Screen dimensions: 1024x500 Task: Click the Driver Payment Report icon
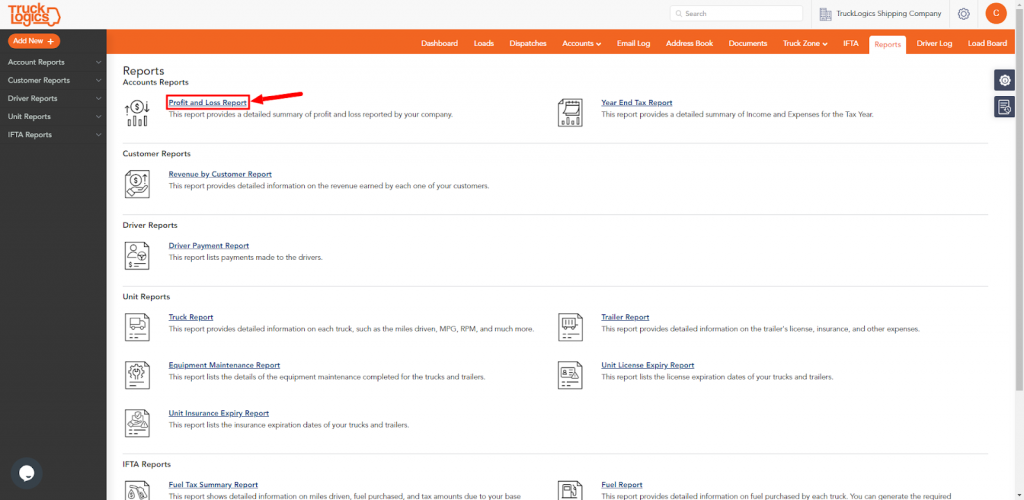click(137, 255)
